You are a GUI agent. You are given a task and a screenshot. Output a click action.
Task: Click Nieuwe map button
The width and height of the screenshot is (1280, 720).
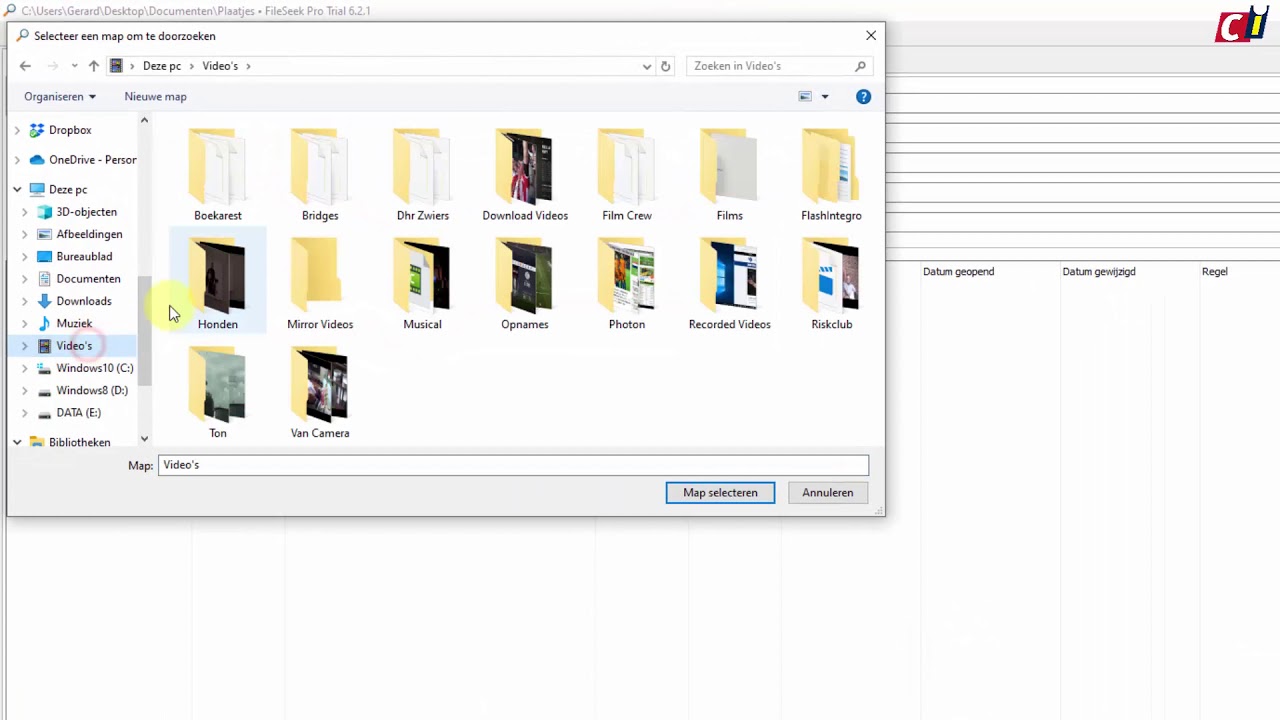click(155, 97)
